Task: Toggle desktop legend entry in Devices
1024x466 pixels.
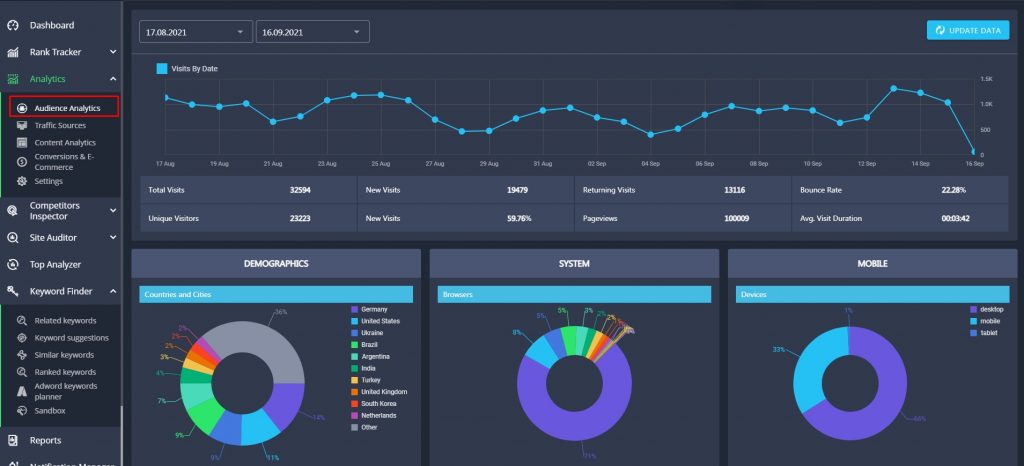Action: (986, 309)
